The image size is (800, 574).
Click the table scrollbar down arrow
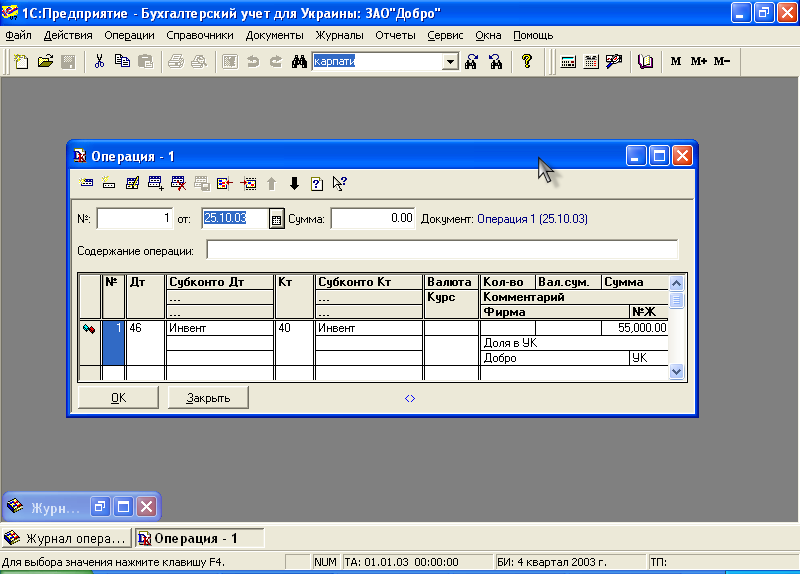click(x=677, y=371)
